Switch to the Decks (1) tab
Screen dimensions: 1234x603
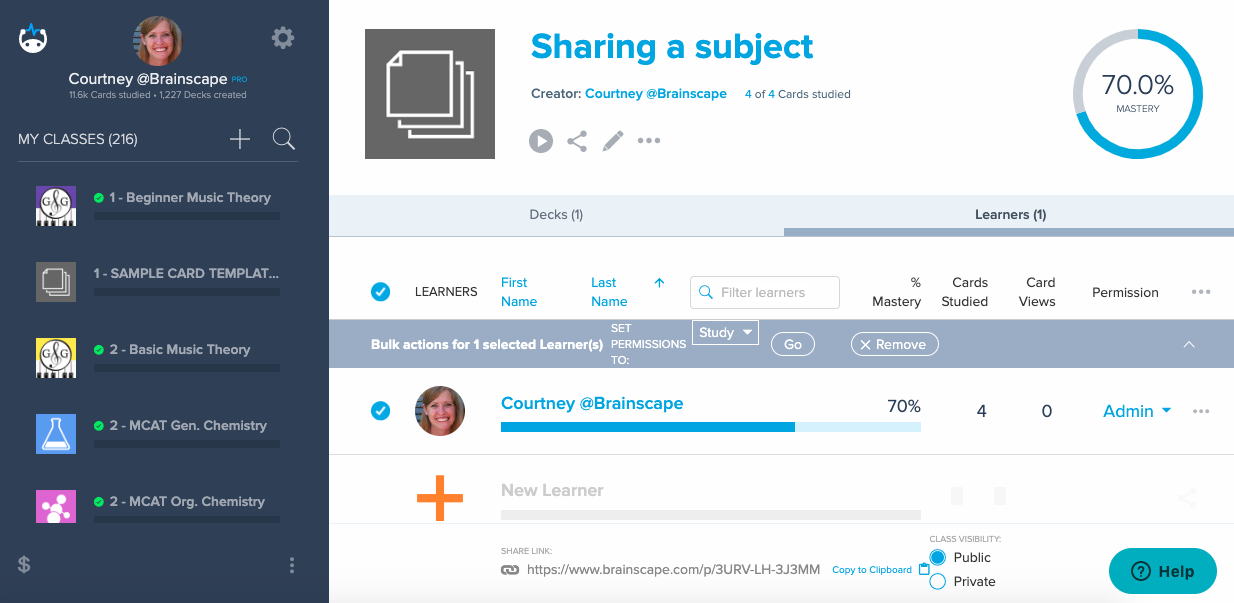click(x=556, y=215)
